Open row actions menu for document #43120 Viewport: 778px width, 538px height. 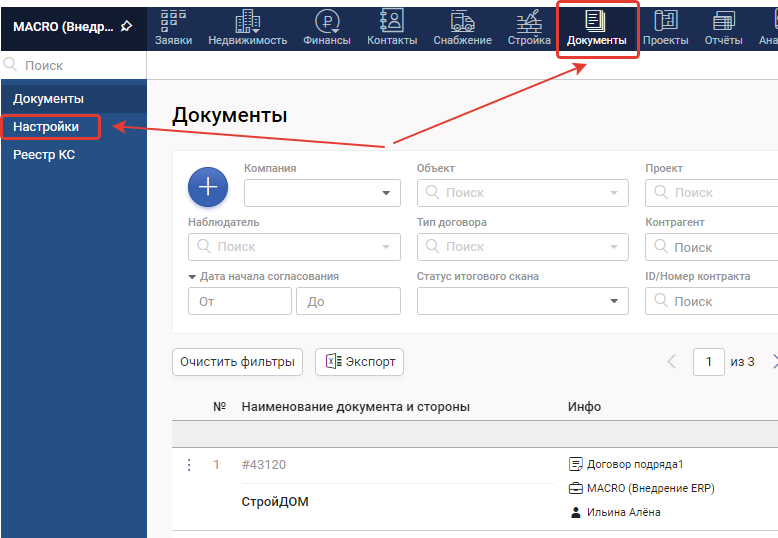(x=188, y=464)
